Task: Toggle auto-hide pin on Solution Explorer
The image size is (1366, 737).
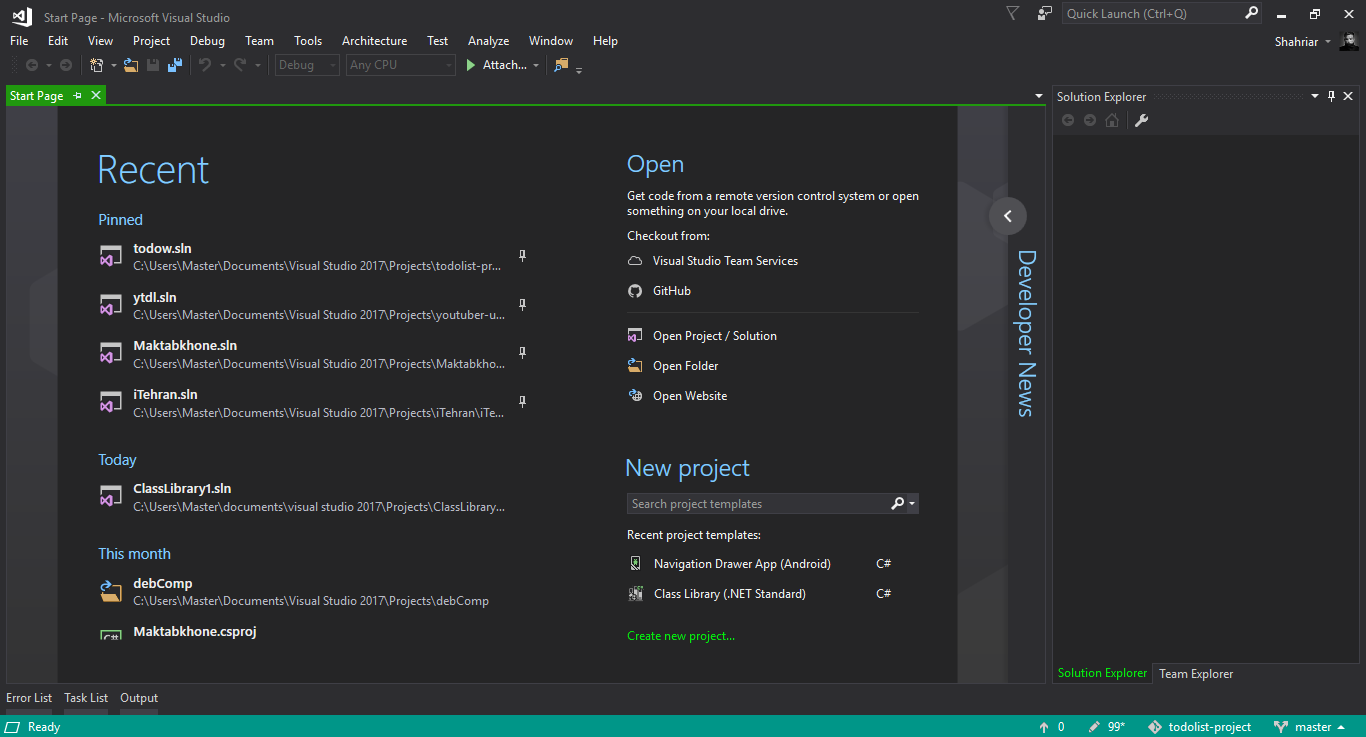Action: 1331,97
